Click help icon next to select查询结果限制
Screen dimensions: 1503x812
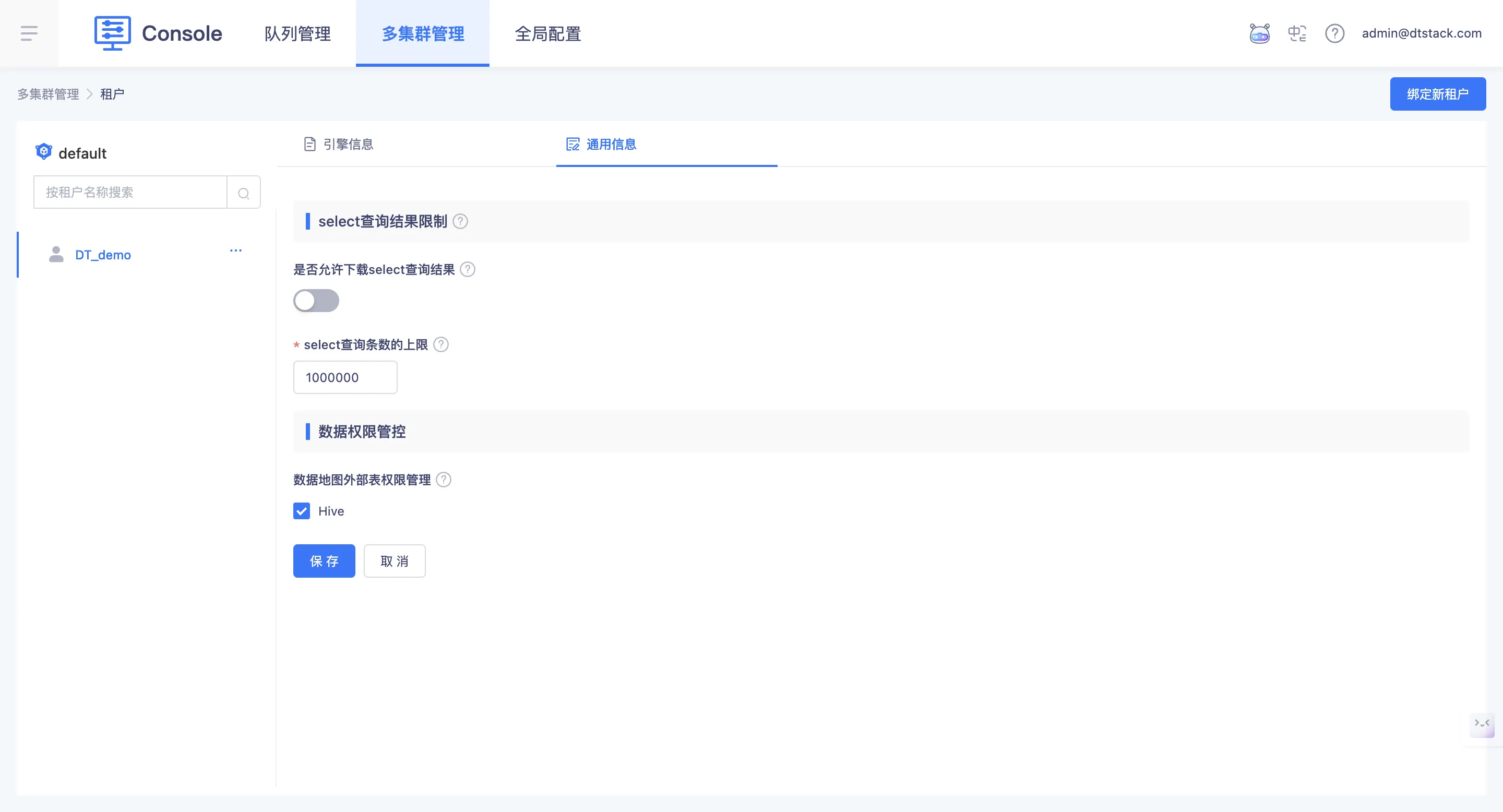coord(460,222)
